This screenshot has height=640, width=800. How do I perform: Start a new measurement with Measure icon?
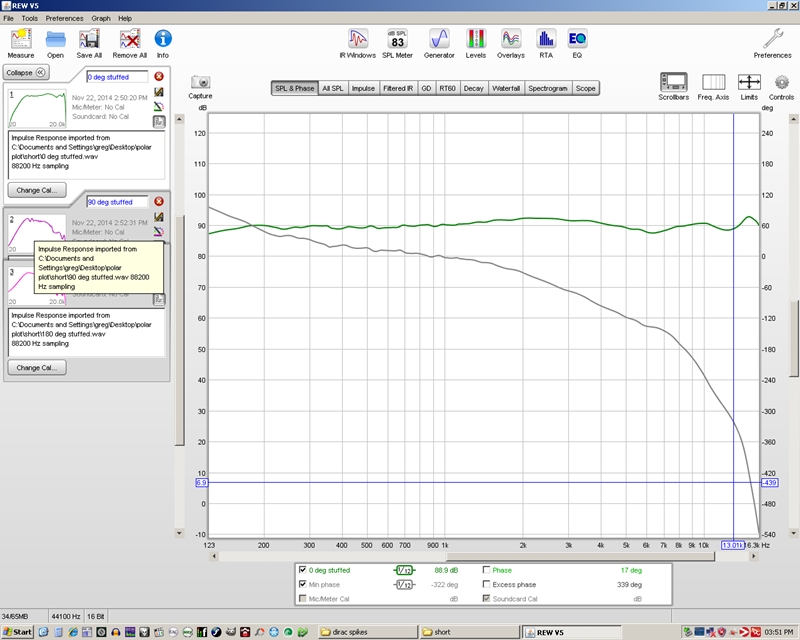[x=20, y=44]
